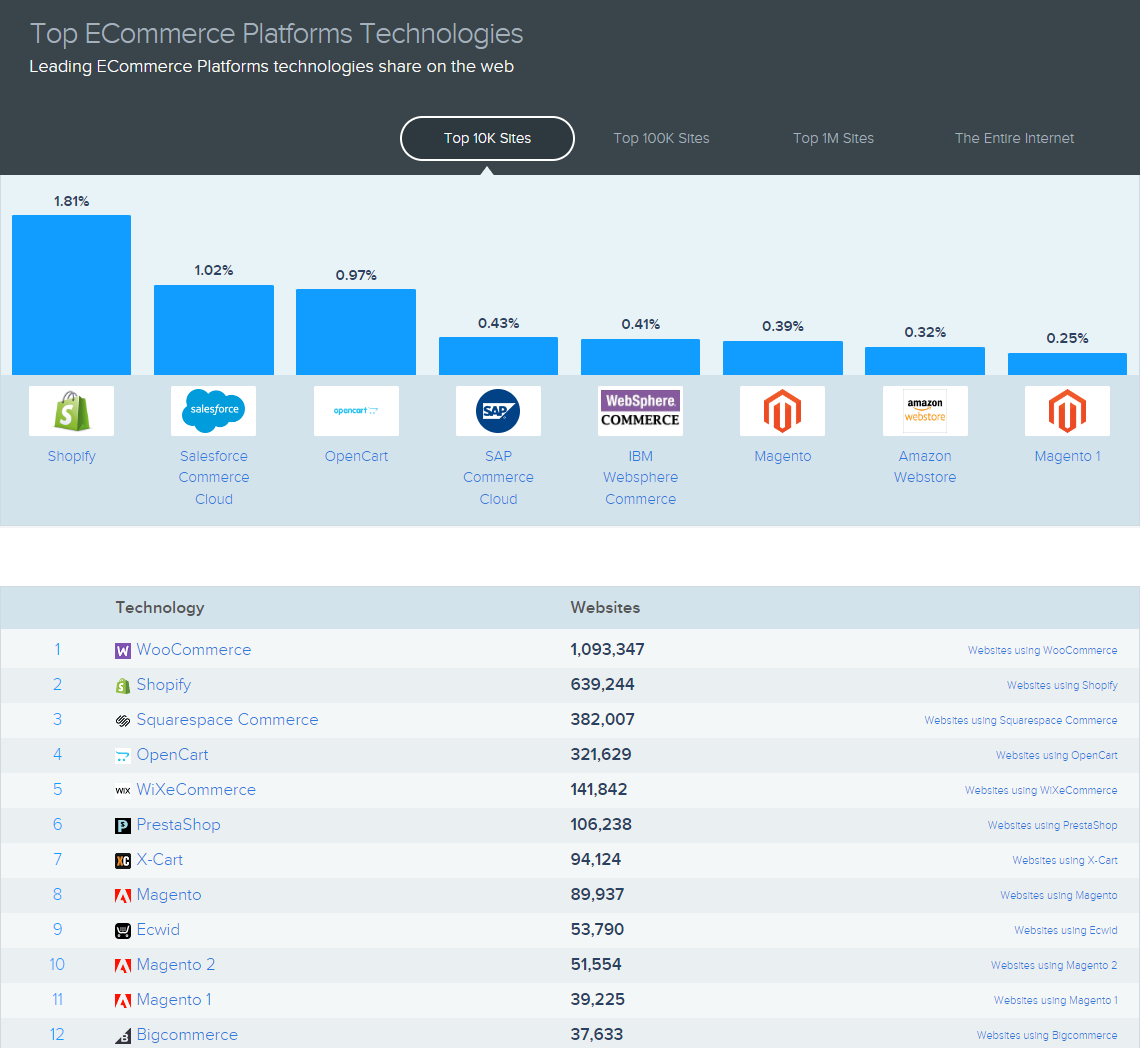Image resolution: width=1140 pixels, height=1048 pixels.
Task: Click the SAP Commerce Cloud logo
Action: click(x=498, y=411)
